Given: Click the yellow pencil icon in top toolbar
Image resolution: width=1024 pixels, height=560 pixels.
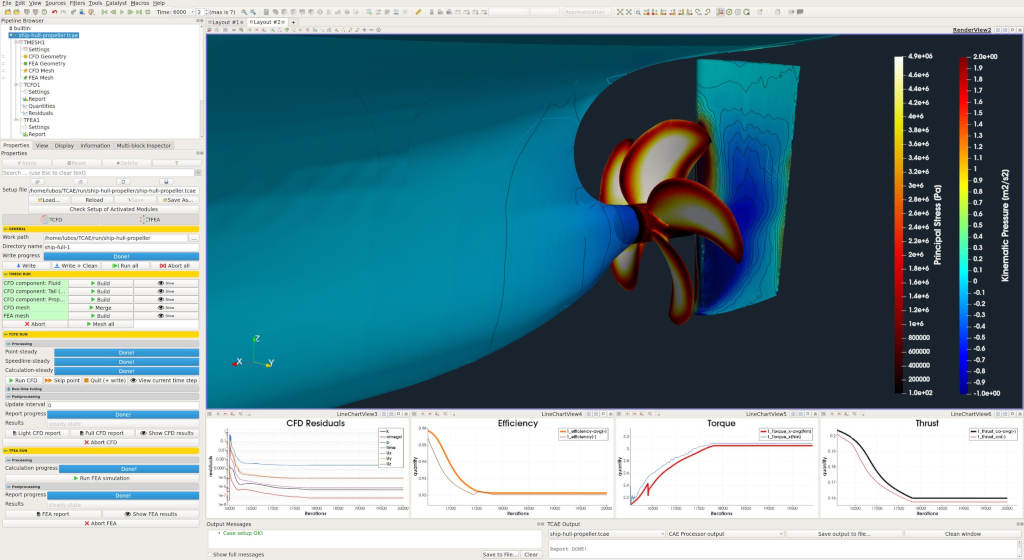Looking at the screenshot, I should [418, 12].
